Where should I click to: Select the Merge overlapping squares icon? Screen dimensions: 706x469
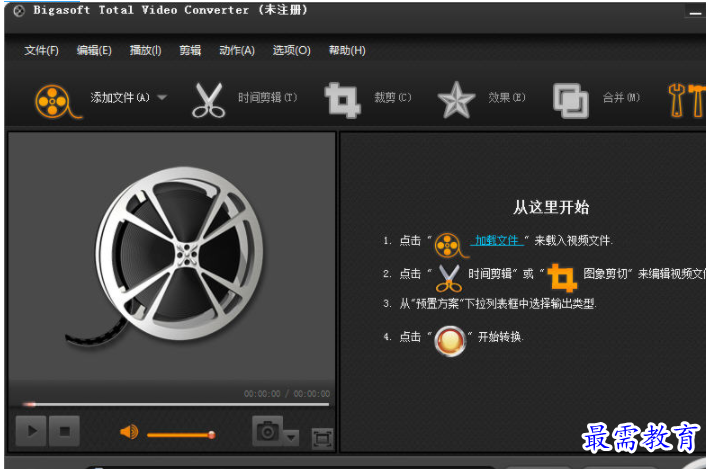[570, 101]
